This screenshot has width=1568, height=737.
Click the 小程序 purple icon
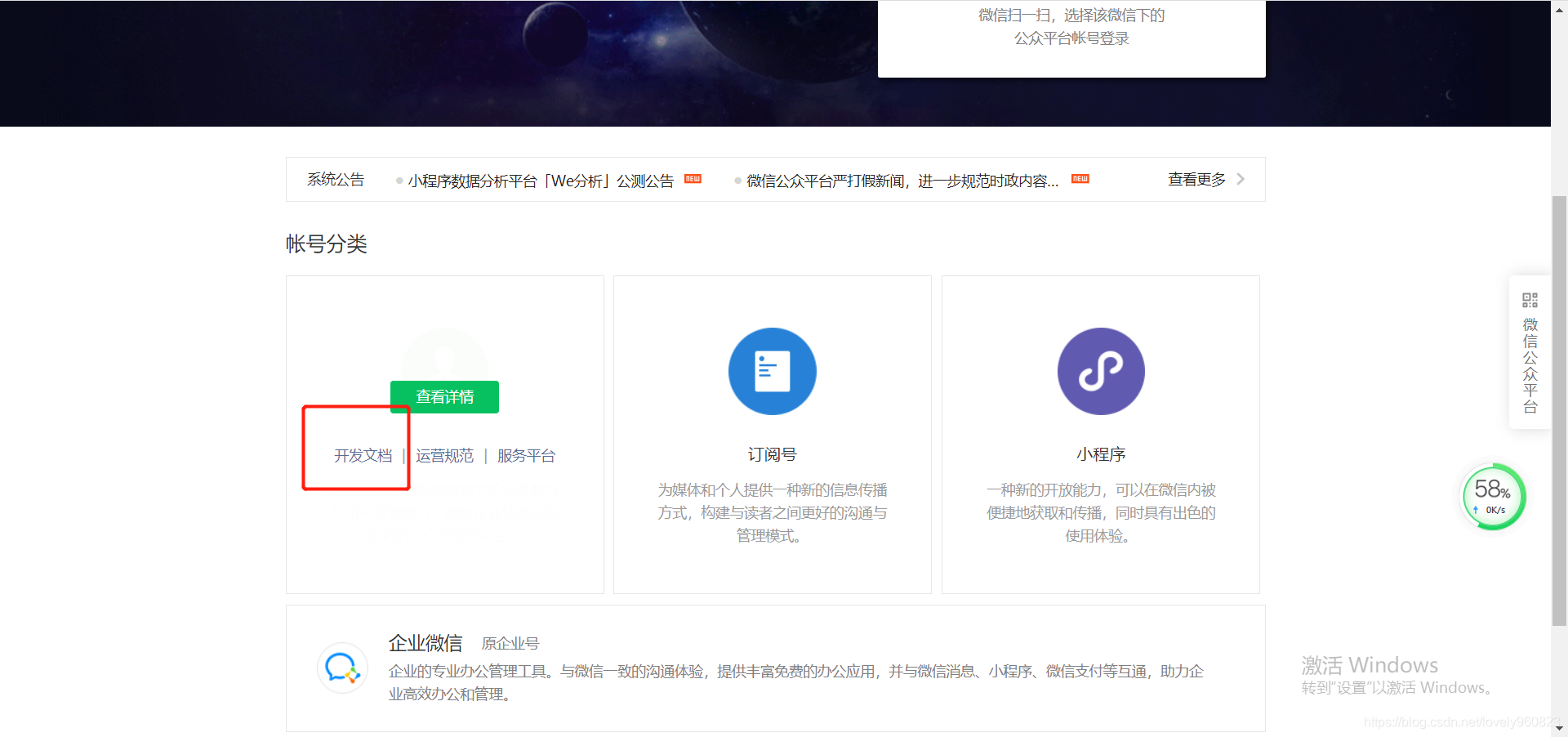point(1101,371)
